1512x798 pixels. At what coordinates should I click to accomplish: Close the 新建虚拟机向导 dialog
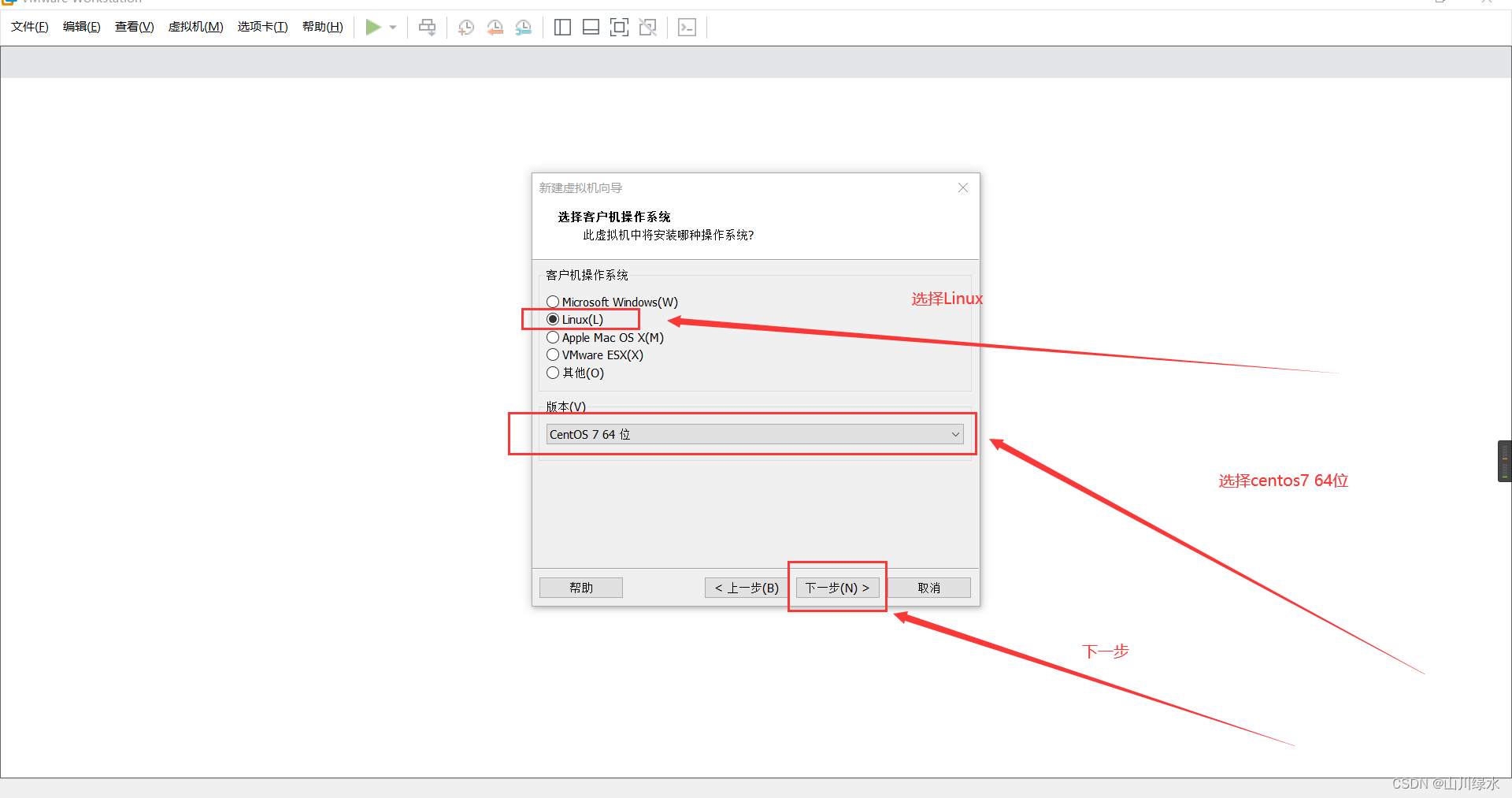[962, 187]
